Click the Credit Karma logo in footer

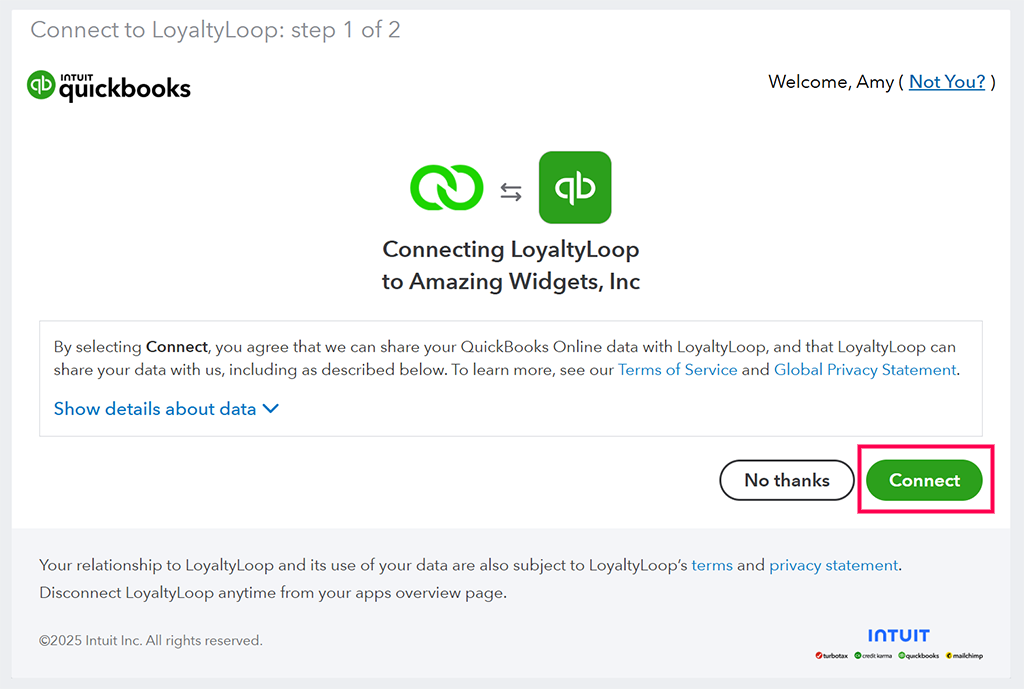pos(874,656)
